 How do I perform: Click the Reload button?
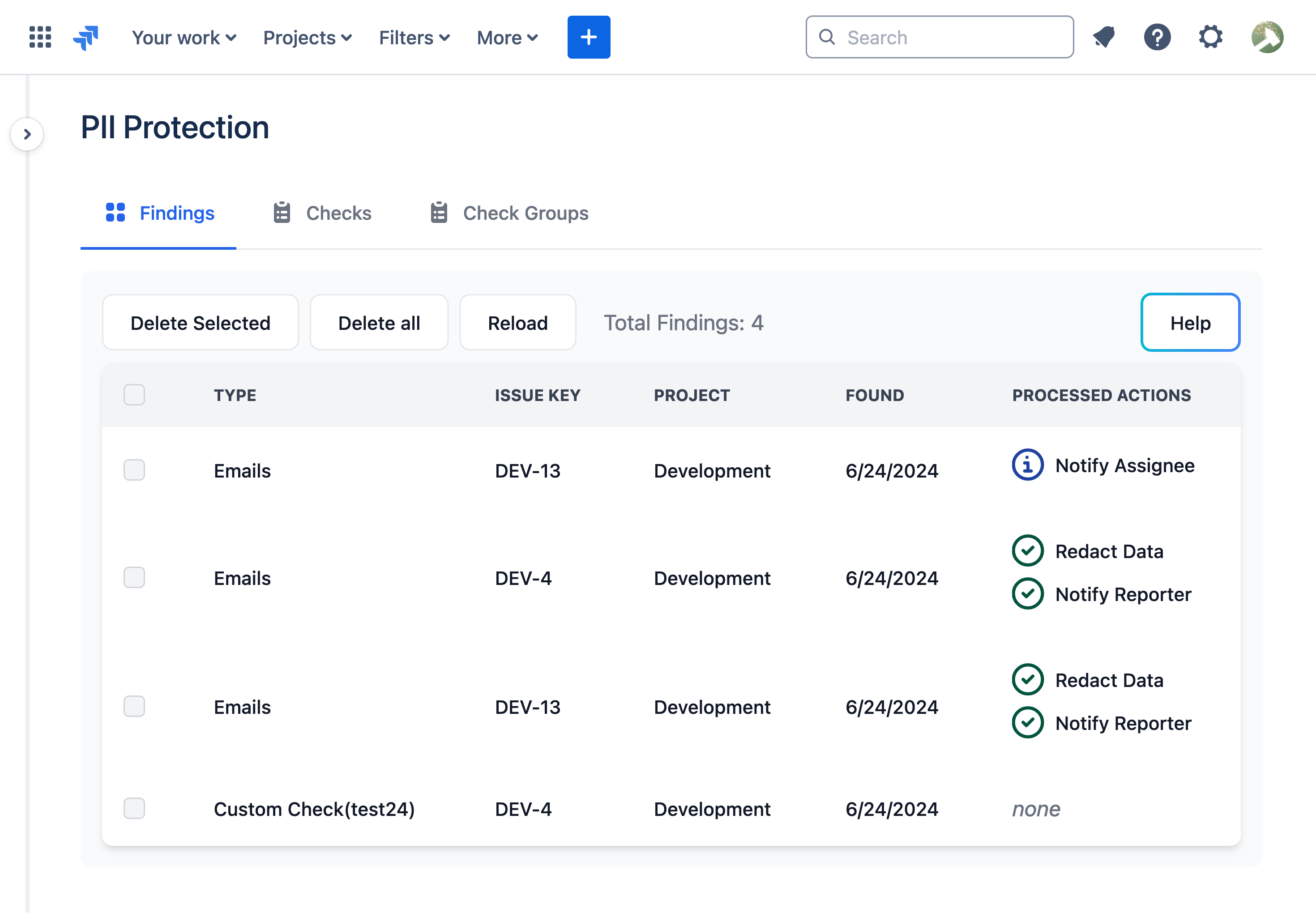(518, 323)
